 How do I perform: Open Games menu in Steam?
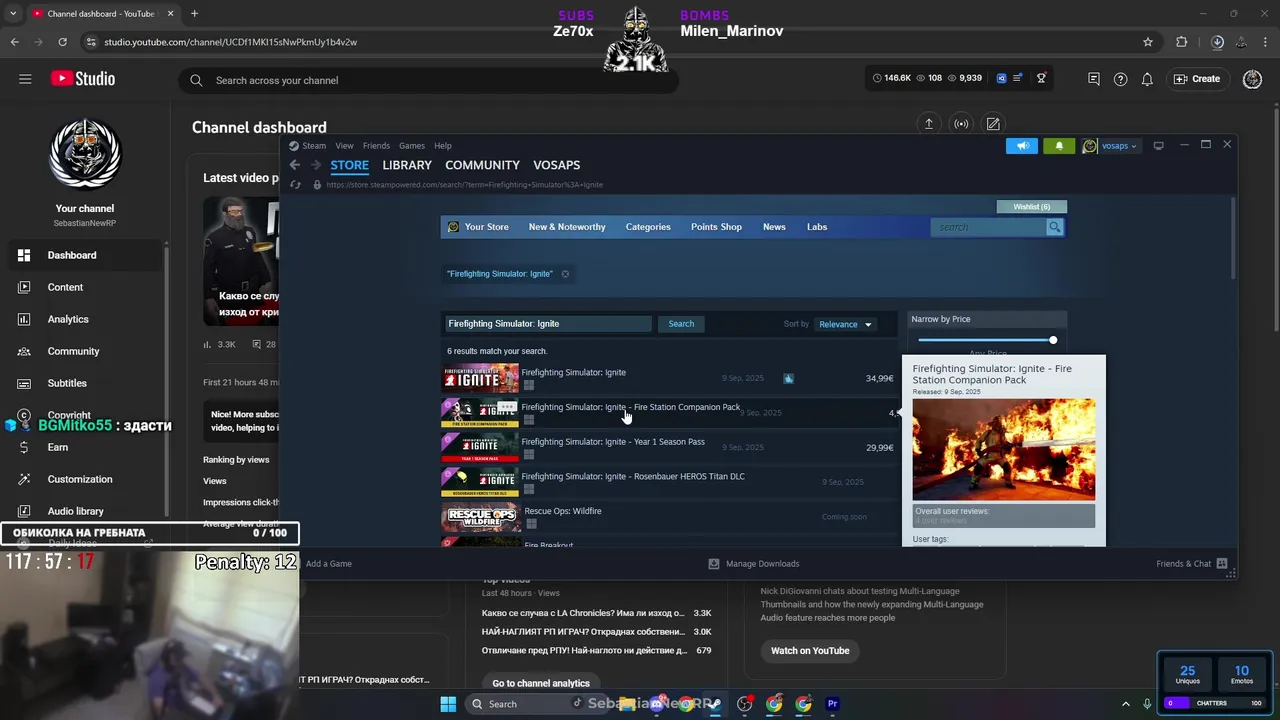tap(412, 146)
